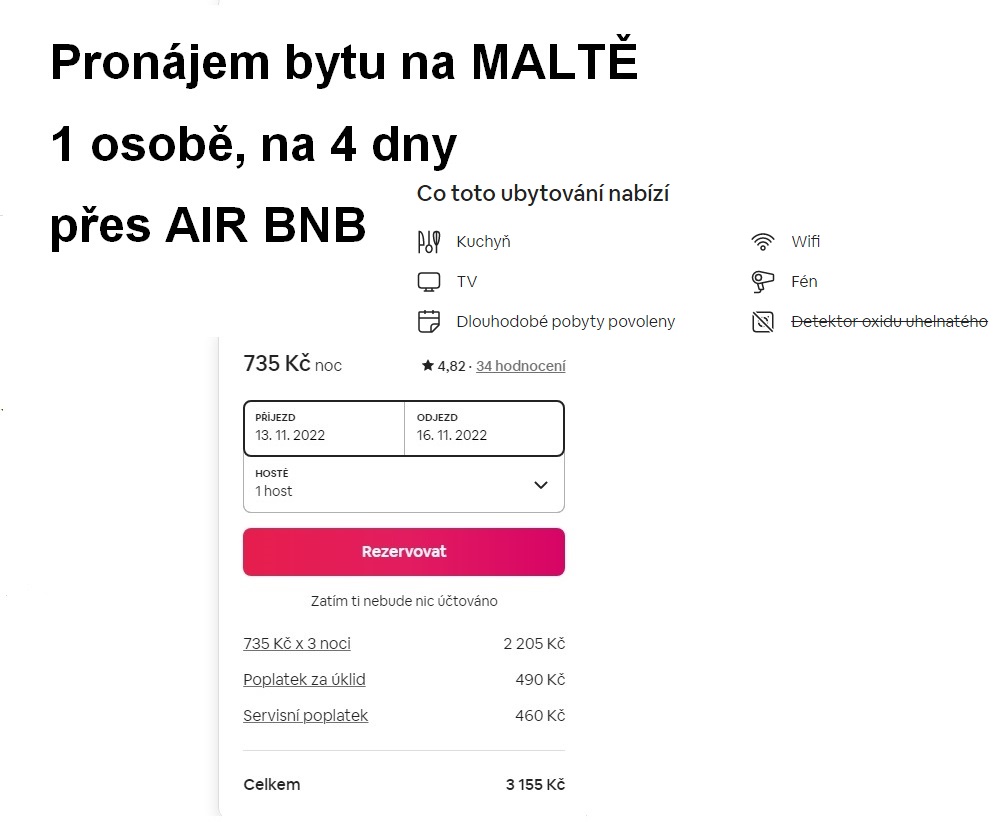998x822 pixels.
Task: Click the rating star icon
Action: point(428,365)
